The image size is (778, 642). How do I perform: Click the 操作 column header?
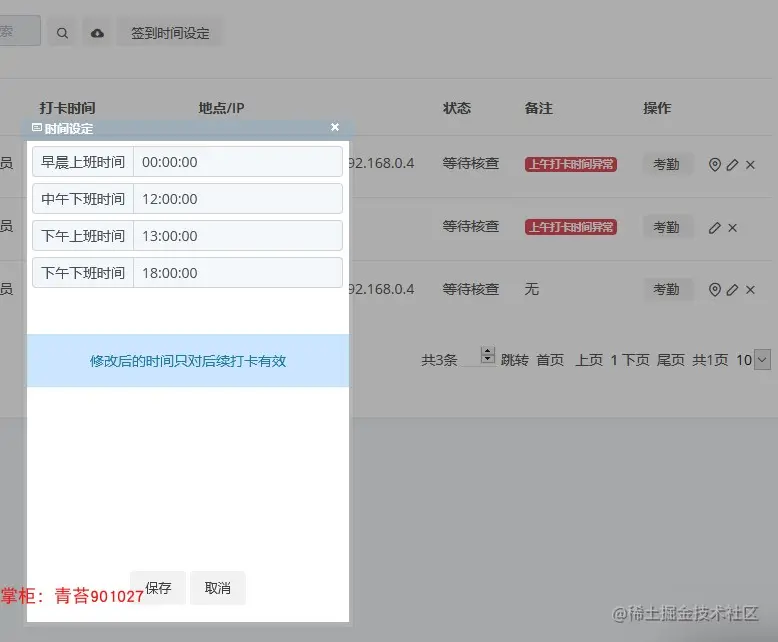click(x=657, y=108)
